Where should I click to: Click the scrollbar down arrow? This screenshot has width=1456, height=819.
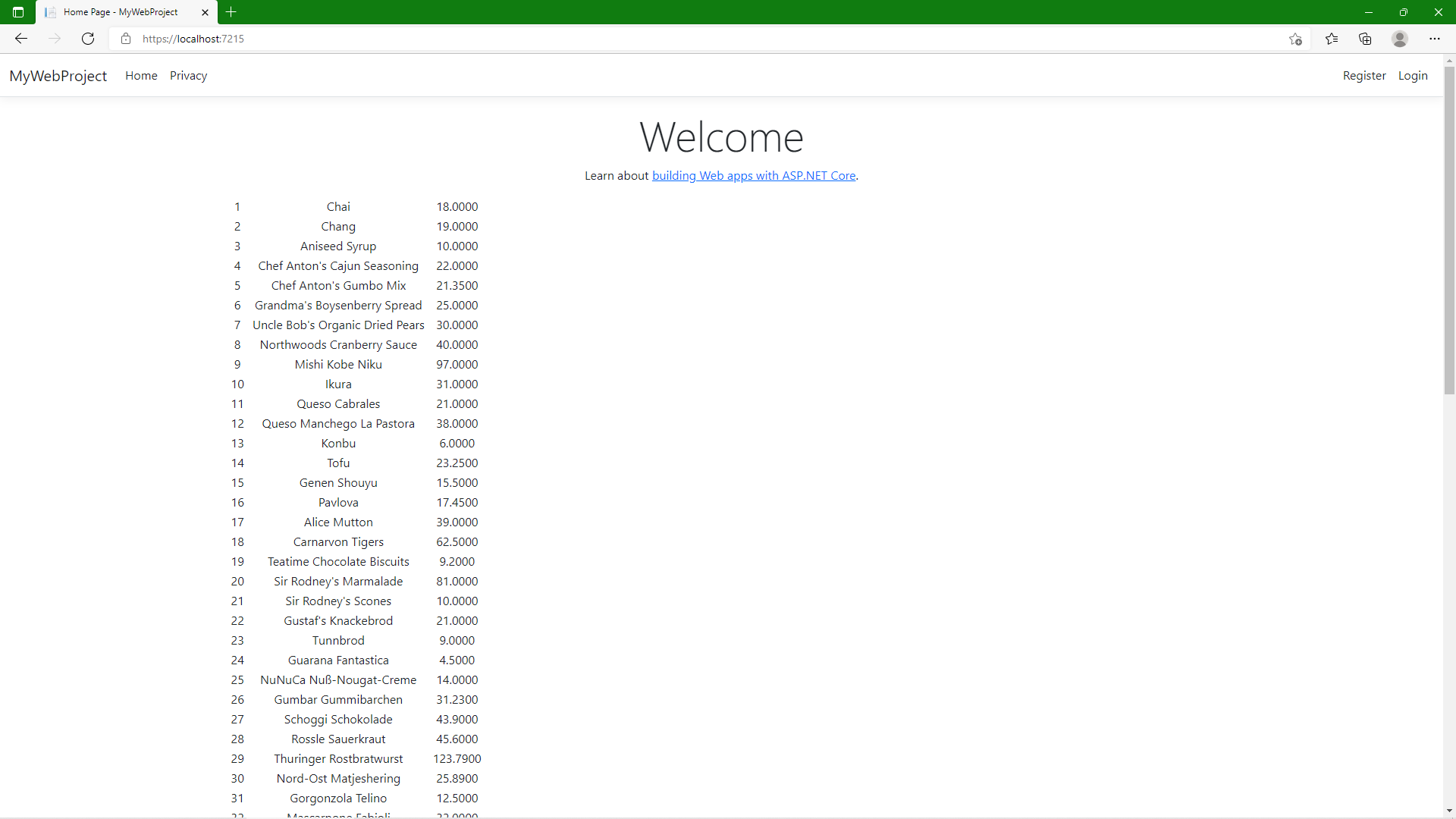(x=1449, y=811)
